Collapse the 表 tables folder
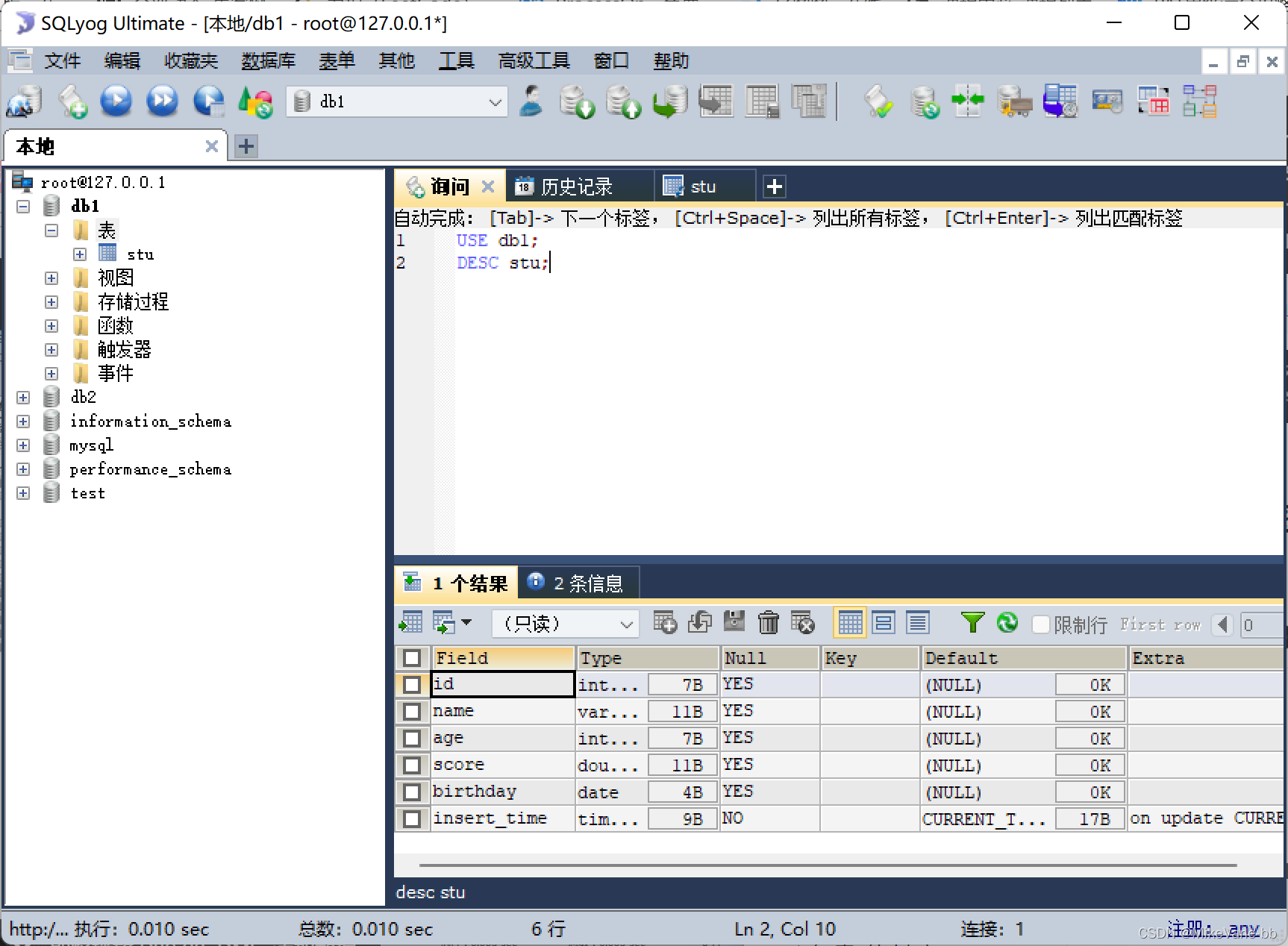Screen dimensions: 1288x946 (x=51, y=230)
